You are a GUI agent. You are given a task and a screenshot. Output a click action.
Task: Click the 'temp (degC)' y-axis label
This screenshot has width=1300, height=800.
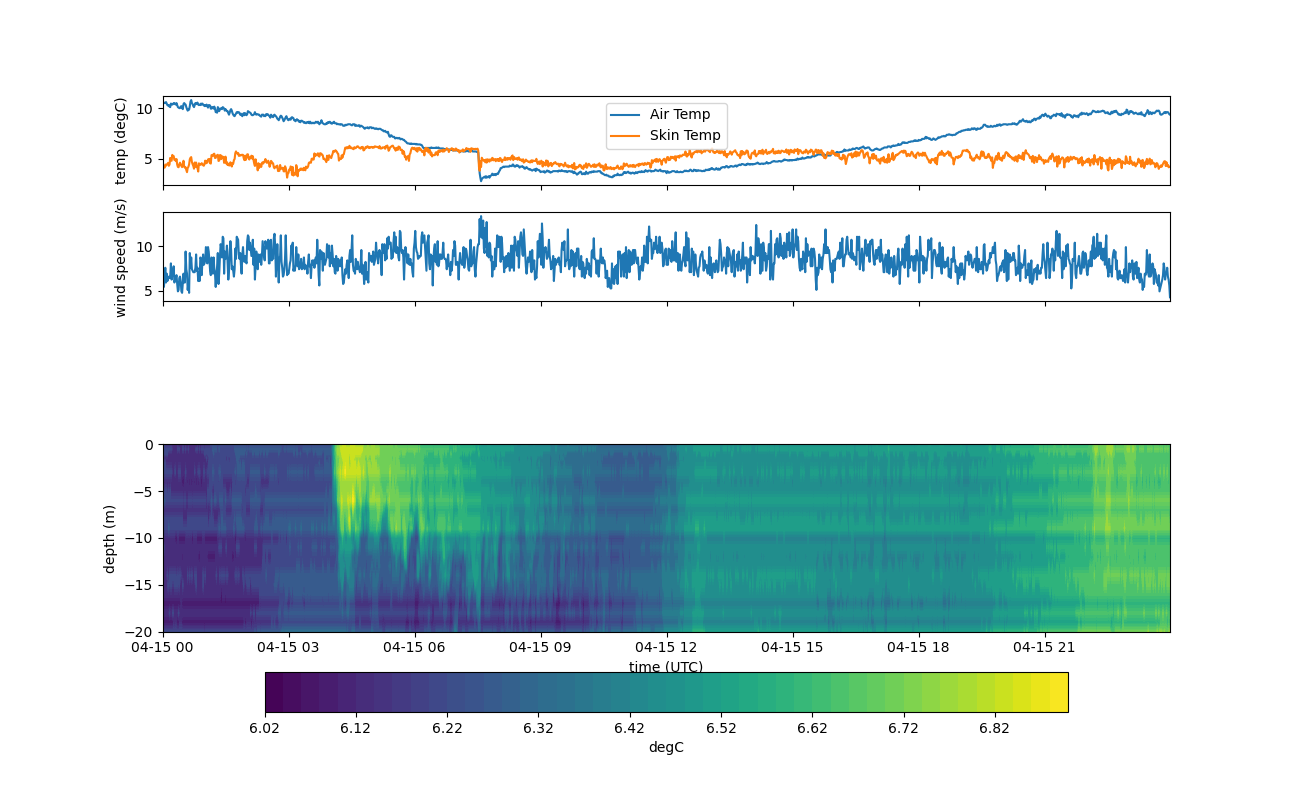[121, 141]
